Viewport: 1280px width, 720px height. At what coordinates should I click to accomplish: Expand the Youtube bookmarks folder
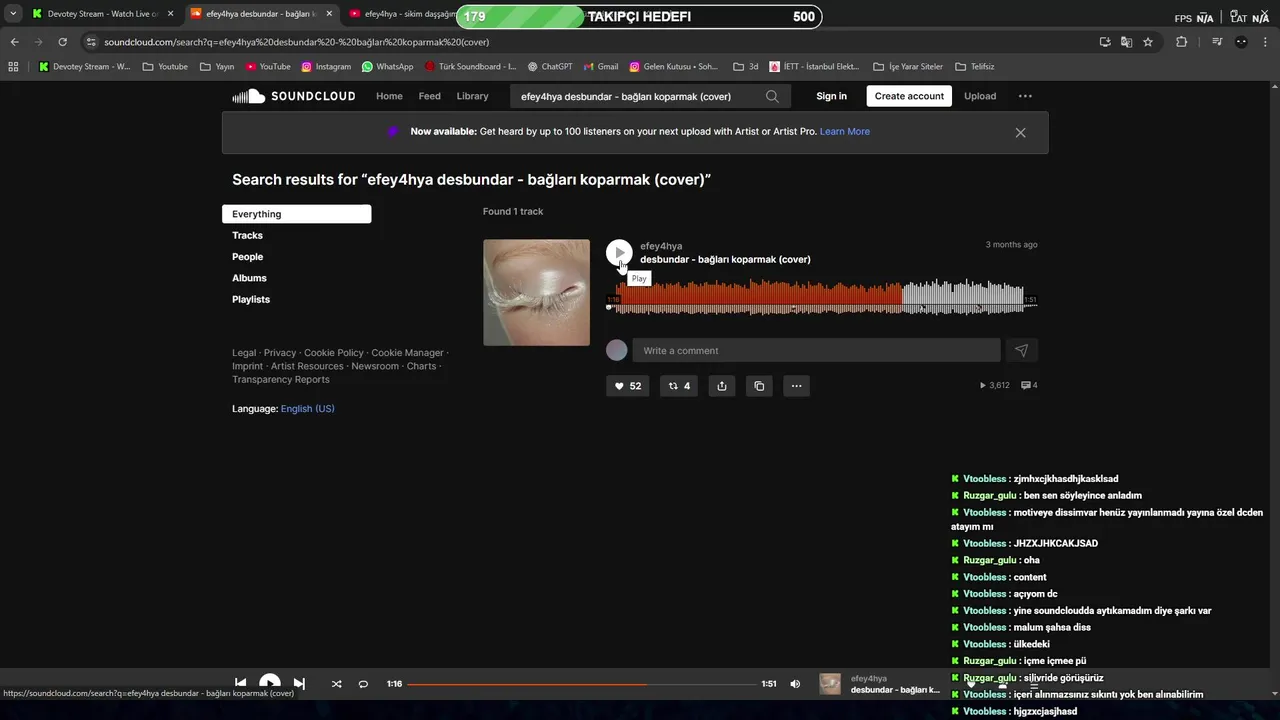pyautogui.click(x=165, y=67)
